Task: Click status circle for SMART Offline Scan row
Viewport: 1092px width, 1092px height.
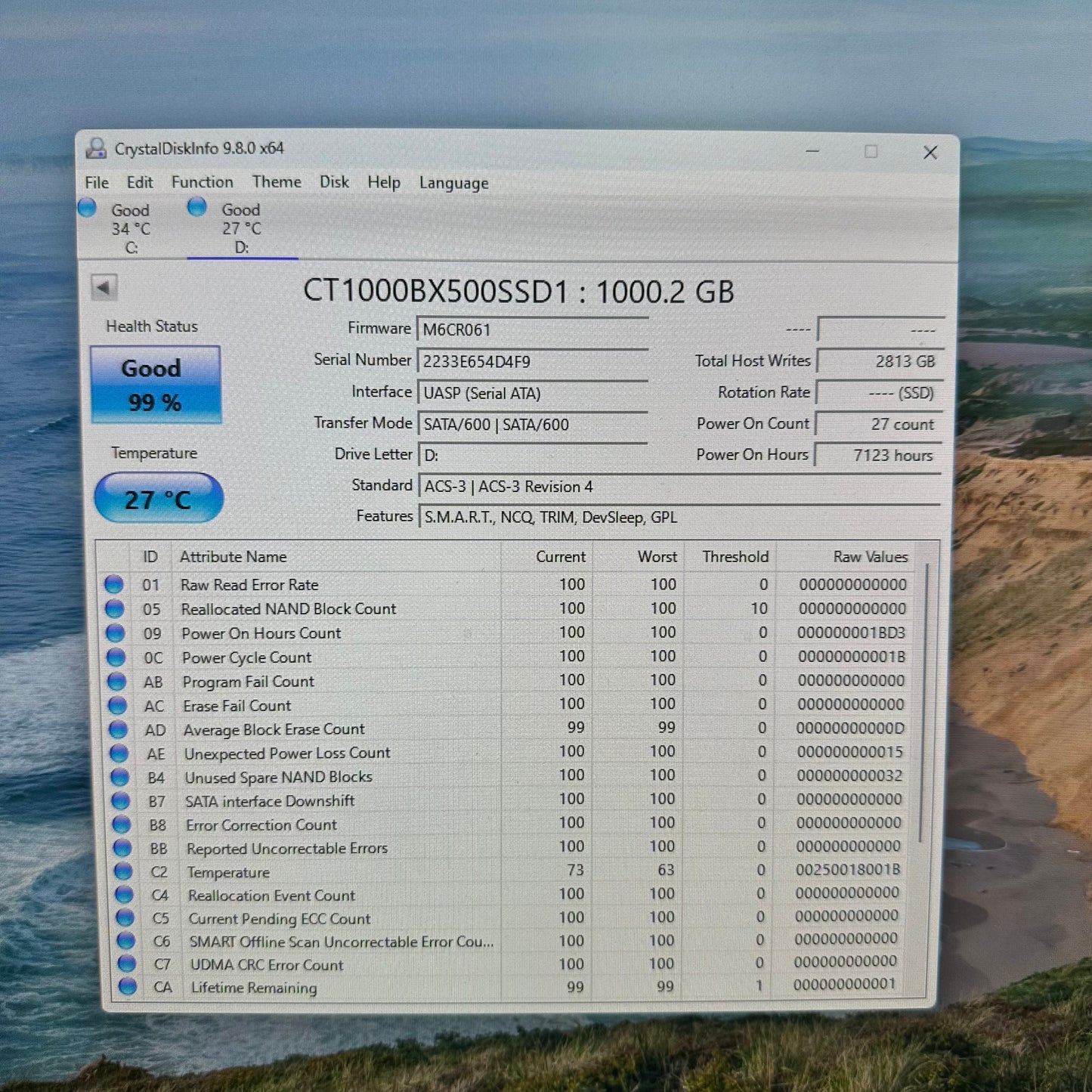Action: tap(125, 941)
